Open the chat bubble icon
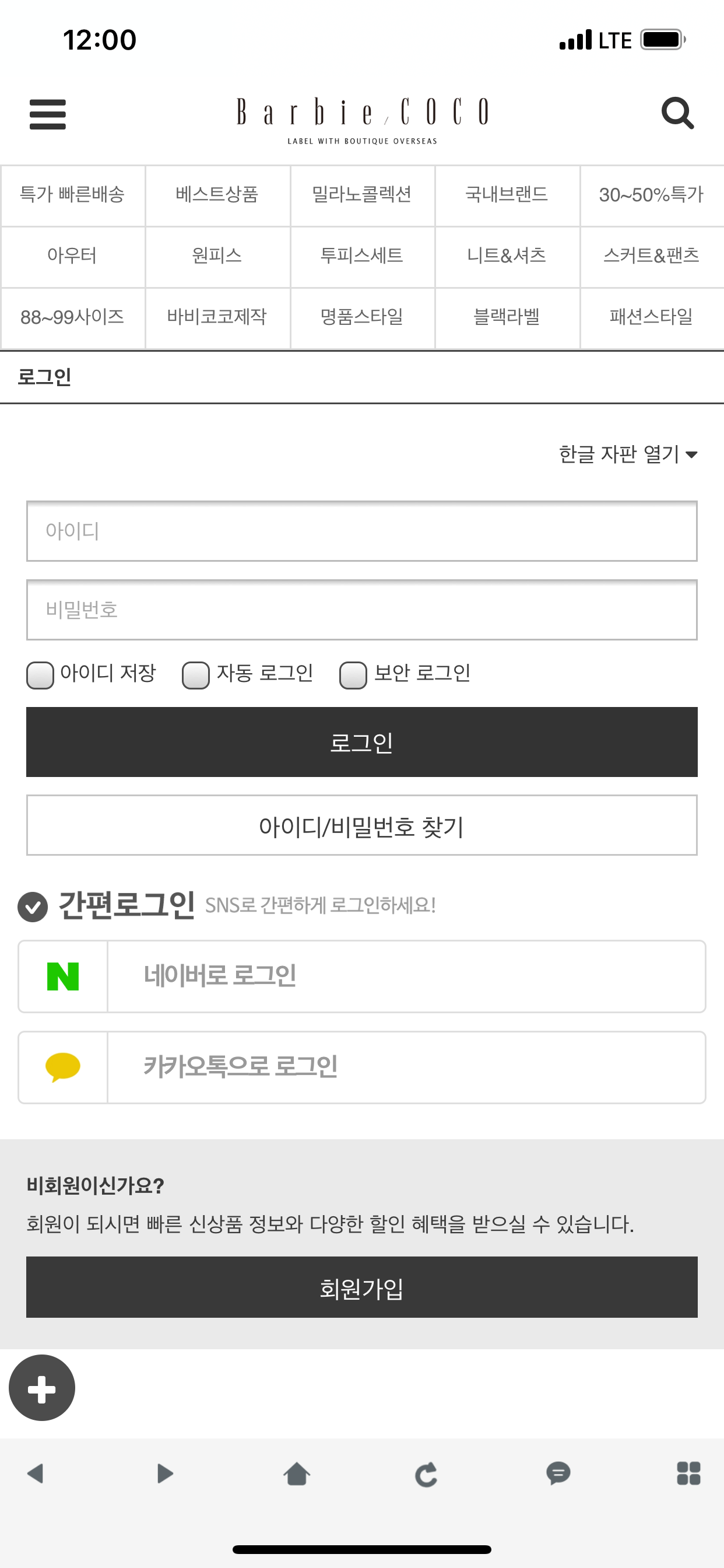This screenshot has width=724, height=1568. (558, 1473)
